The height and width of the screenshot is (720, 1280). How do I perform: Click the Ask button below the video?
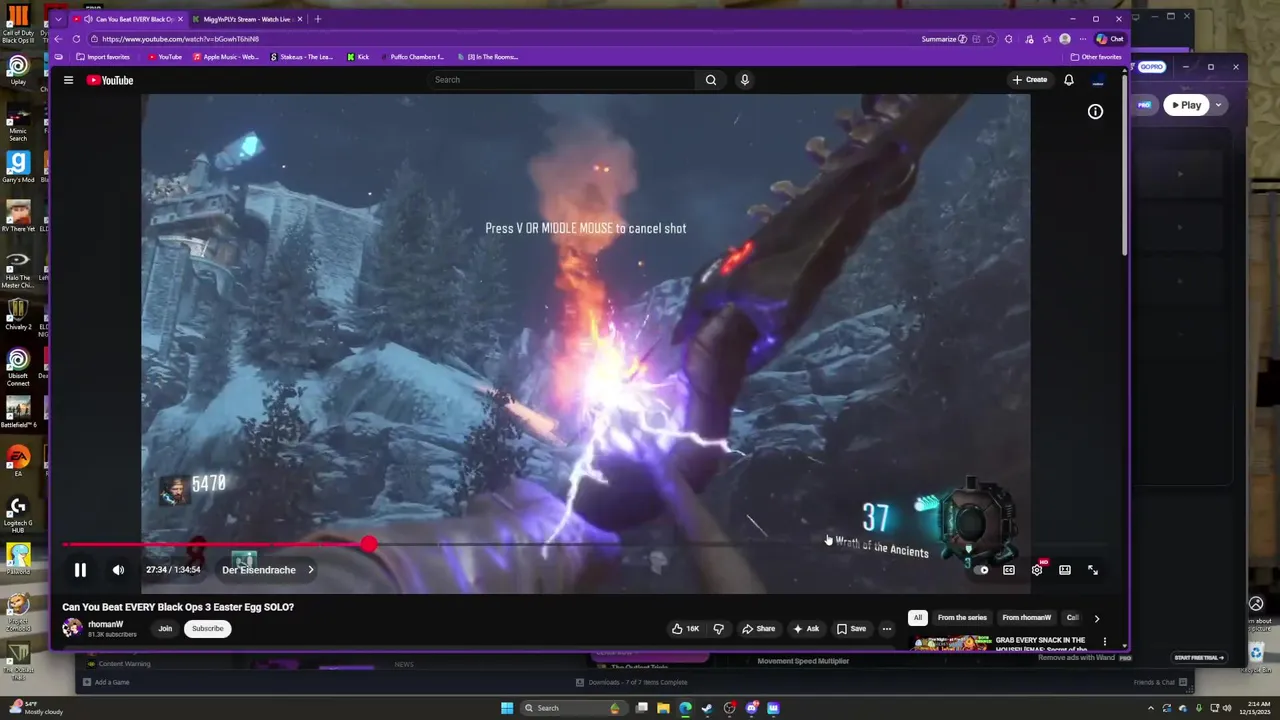(806, 629)
